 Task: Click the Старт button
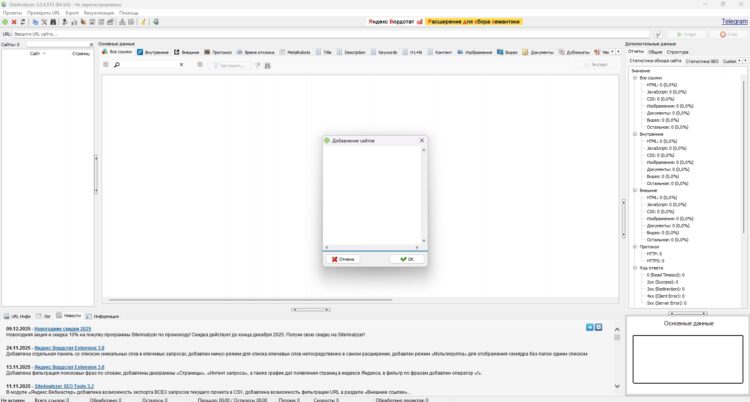tap(686, 34)
